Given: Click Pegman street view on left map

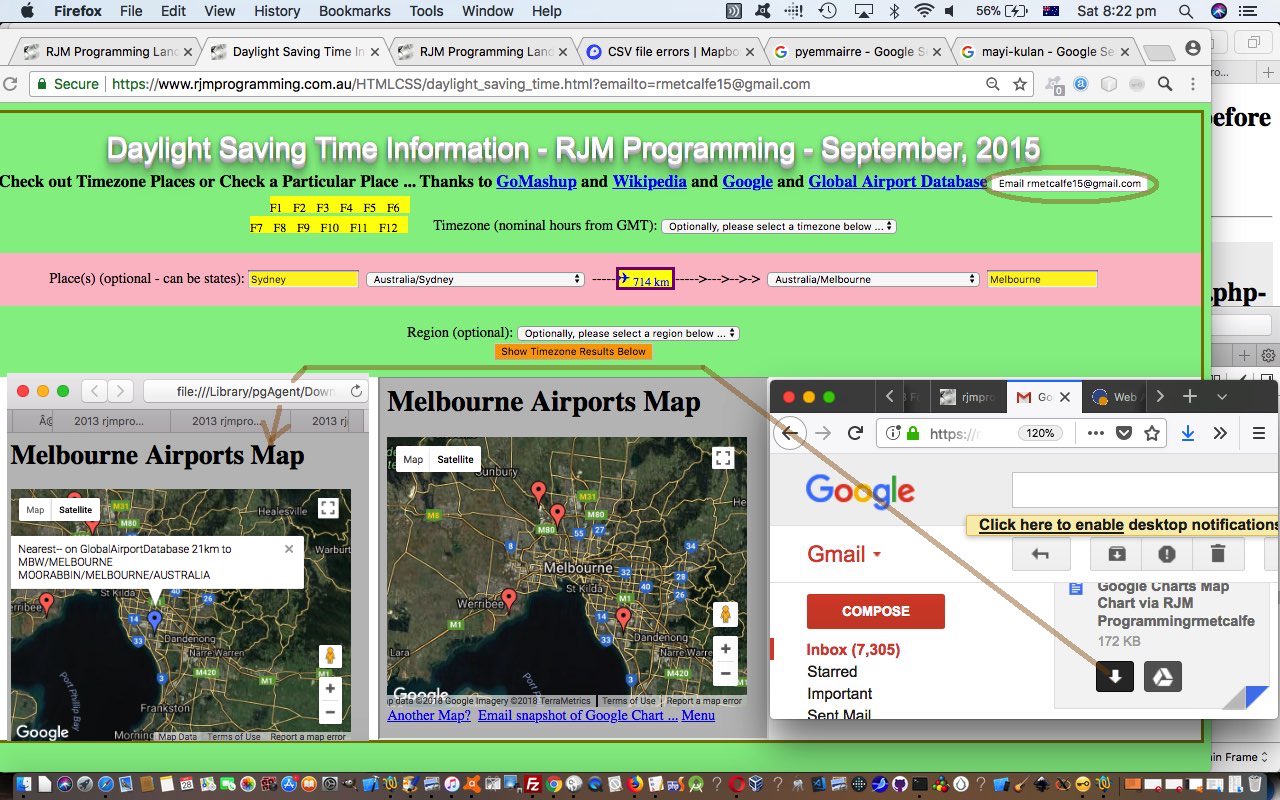Looking at the screenshot, I should (x=329, y=656).
